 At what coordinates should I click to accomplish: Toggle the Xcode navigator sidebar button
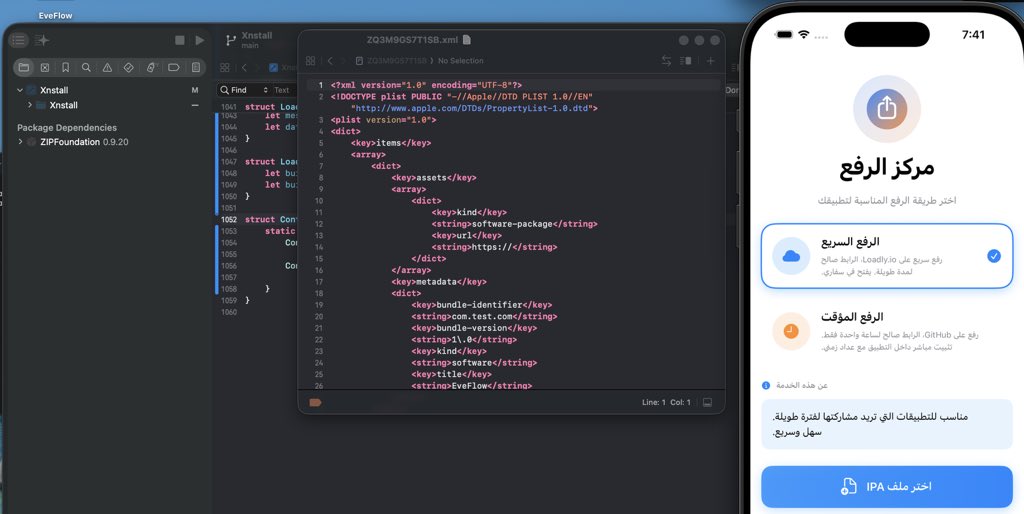click(x=19, y=40)
